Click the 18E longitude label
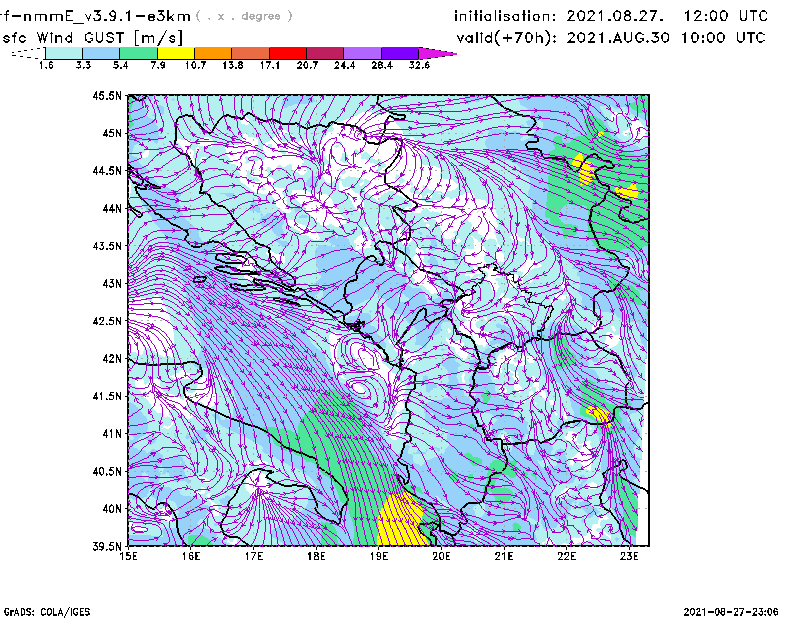 tap(316, 556)
